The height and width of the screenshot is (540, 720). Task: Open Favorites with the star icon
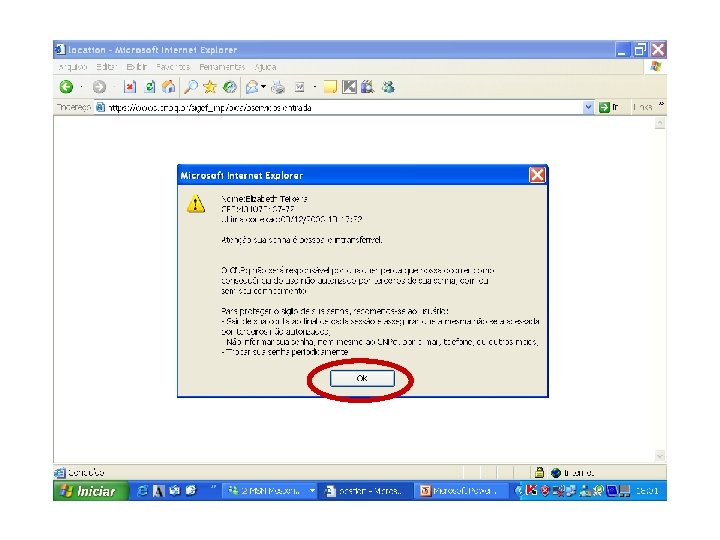[x=210, y=87]
